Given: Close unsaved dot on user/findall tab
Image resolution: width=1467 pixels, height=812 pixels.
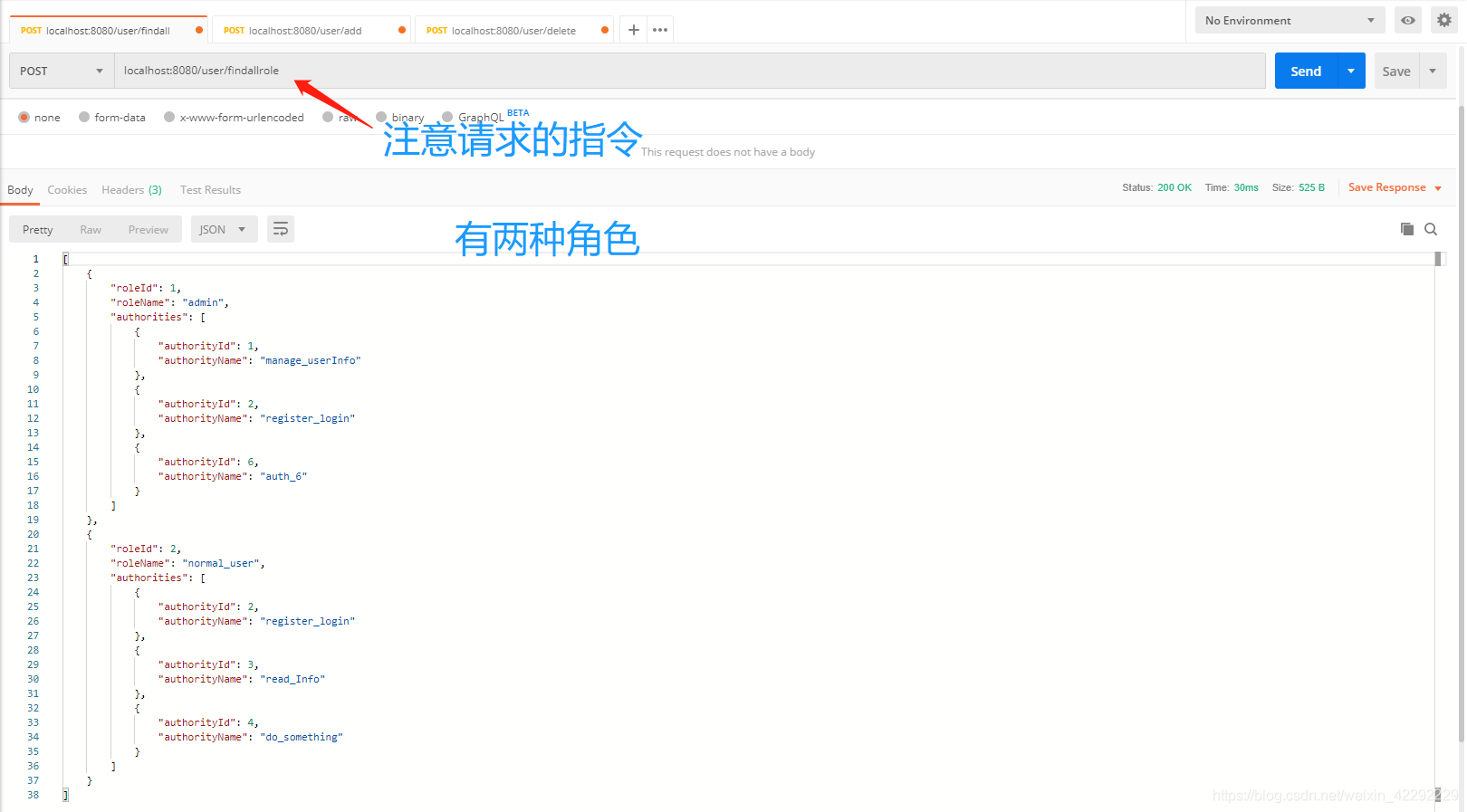Looking at the screenshot, I should 199,30.
